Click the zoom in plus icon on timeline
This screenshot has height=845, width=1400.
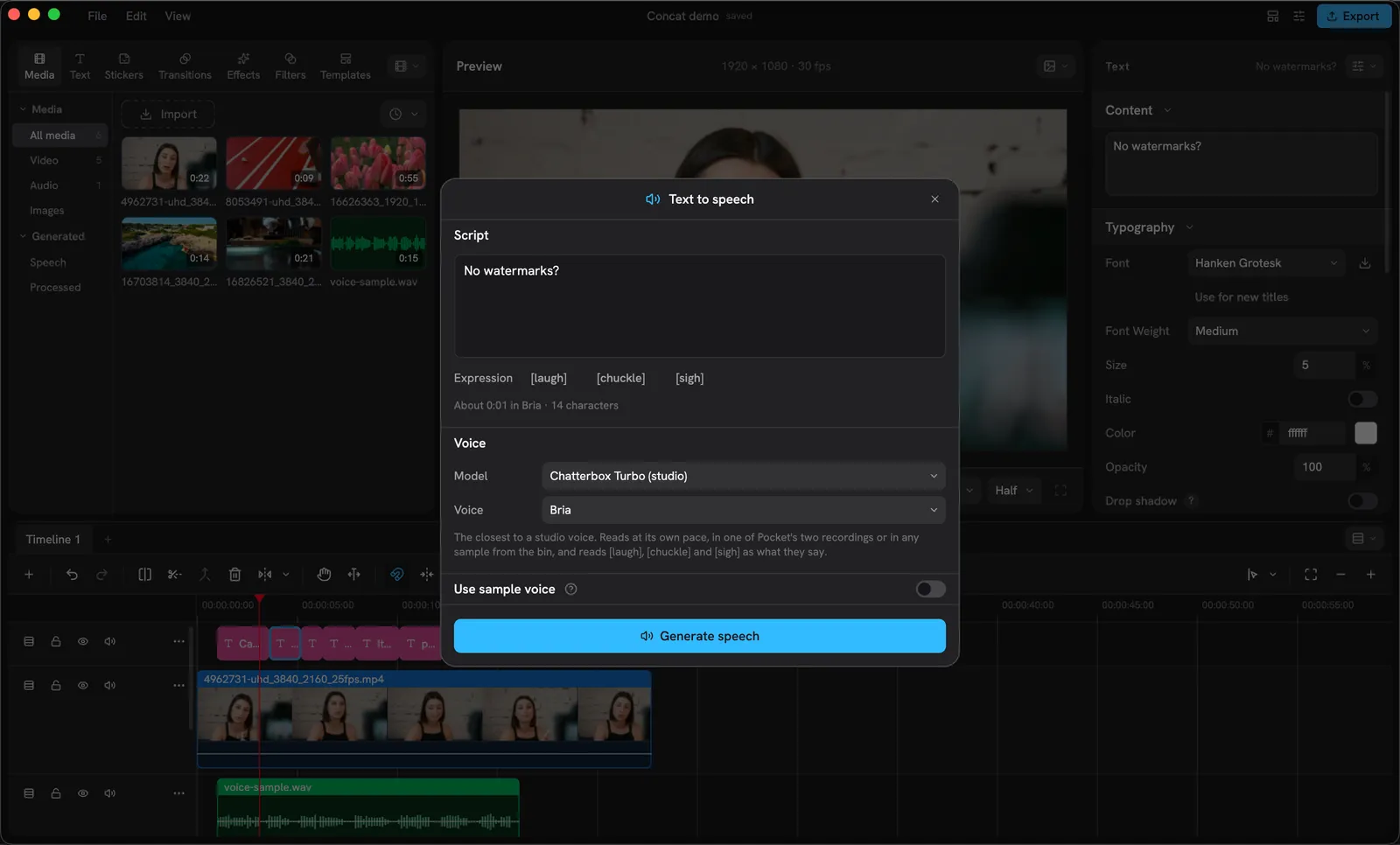coord(1370,575)
